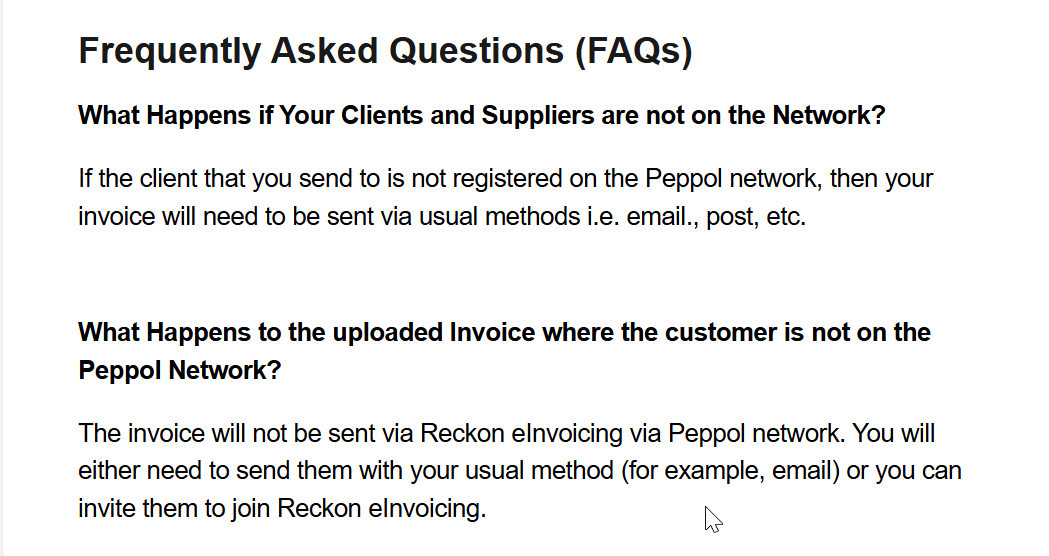The width and height of the screenshot is (1049, 556).
Task: Click the 'invite them to join Reckon eInvoicing' line
Action: [x=282, y=508]
